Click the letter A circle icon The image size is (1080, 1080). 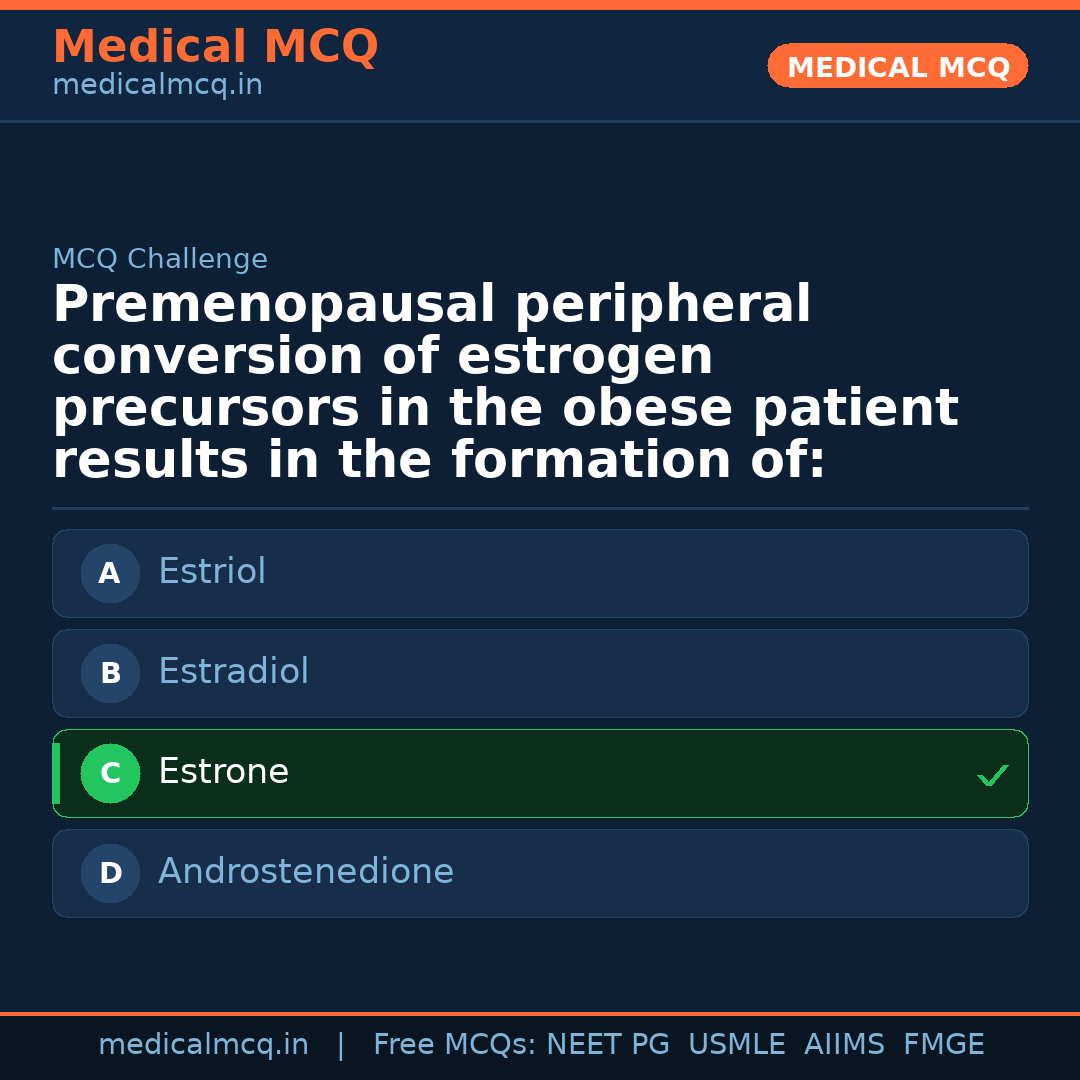[110, 573]
